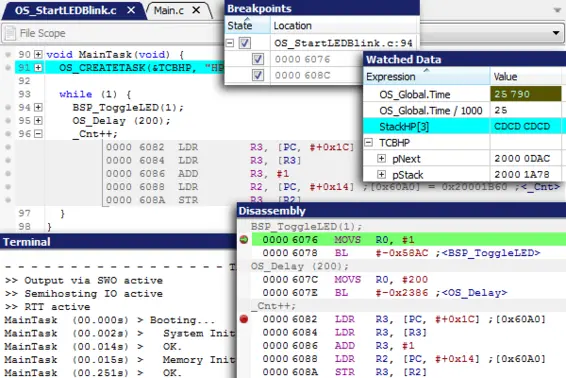Select OS_Global.Time / 1000 expression
The width and height of the screenshot is (566, 378).
pos(431,110)
